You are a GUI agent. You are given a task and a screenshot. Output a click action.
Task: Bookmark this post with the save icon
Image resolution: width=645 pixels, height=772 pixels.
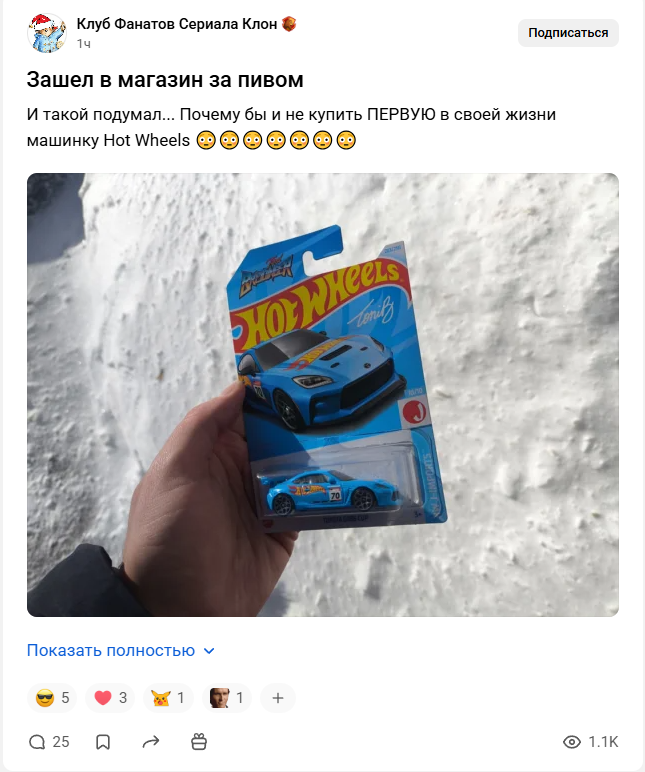click(x=103, y=742)
